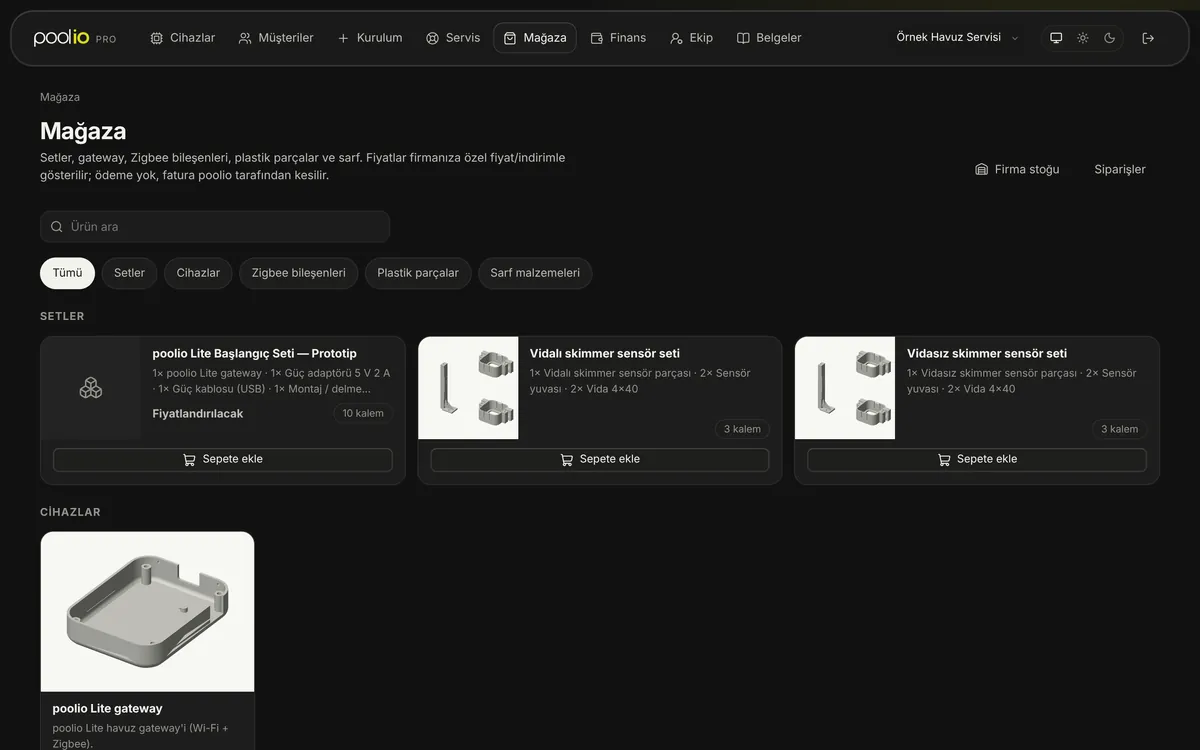Filter by Sarf malzemeleri

click(x=535, y=273)
